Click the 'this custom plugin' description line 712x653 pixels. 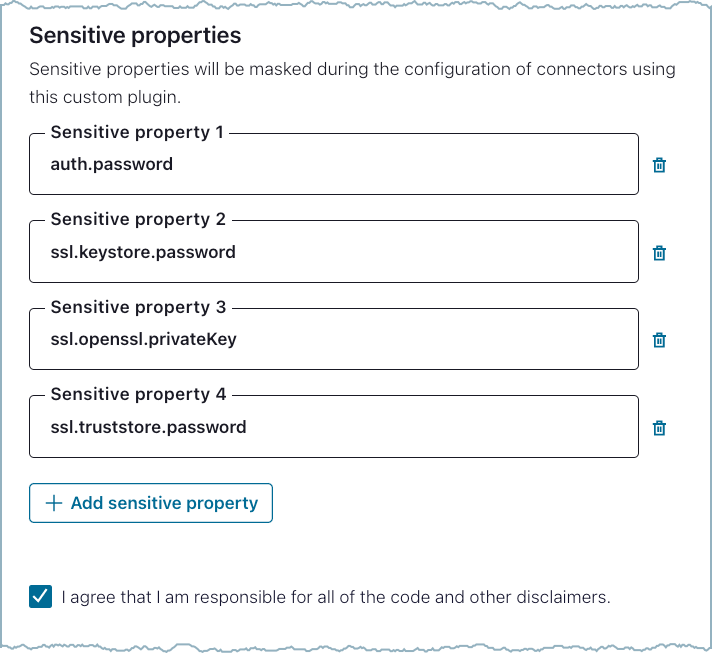pyautogui.click(x=105, y=99)
